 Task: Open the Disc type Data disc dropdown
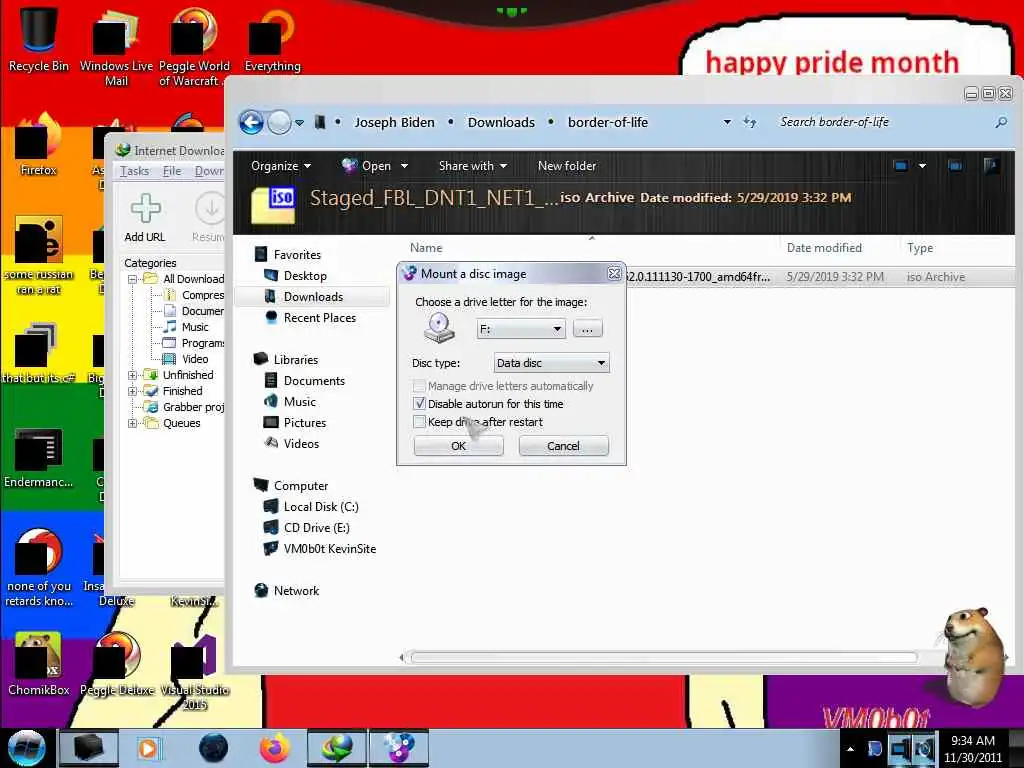coord(551,363)
